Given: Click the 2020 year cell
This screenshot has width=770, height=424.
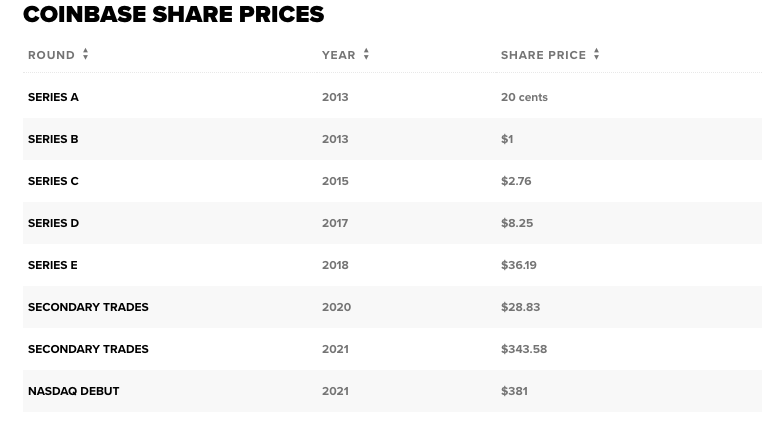Looking at the screenshot, I should (x=336, y=307).
